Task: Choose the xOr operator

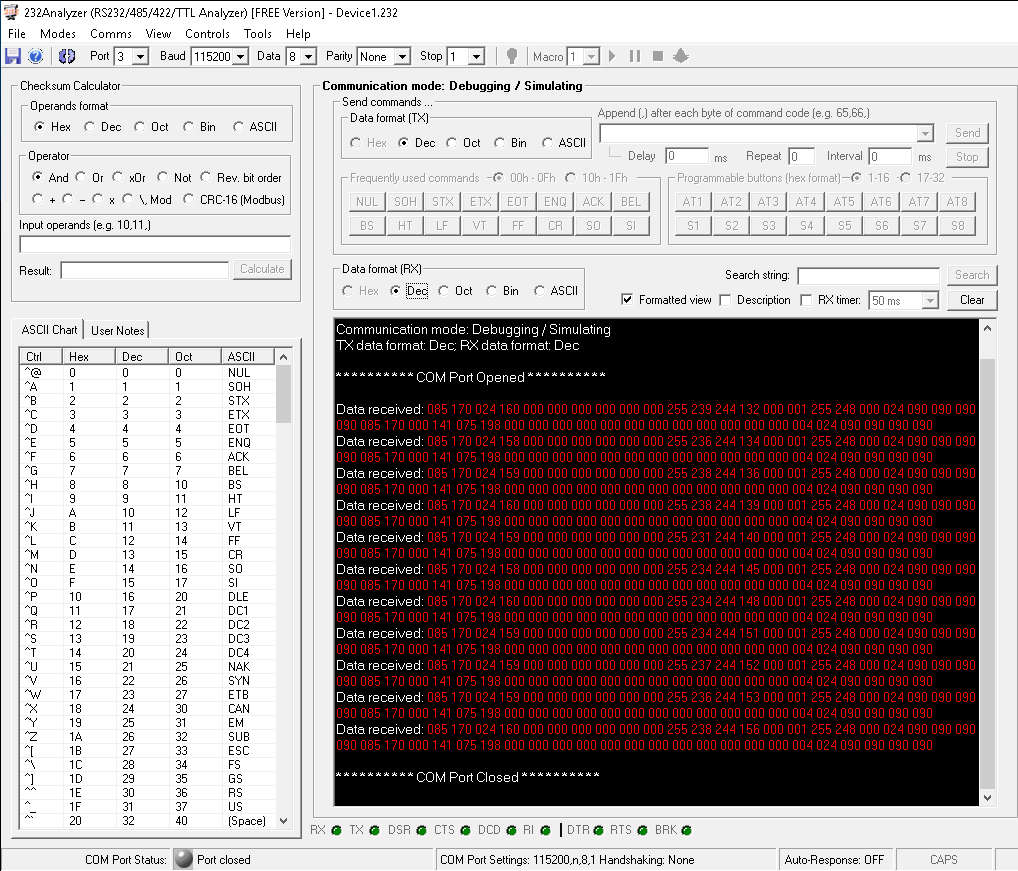Action: click(118, 177)
